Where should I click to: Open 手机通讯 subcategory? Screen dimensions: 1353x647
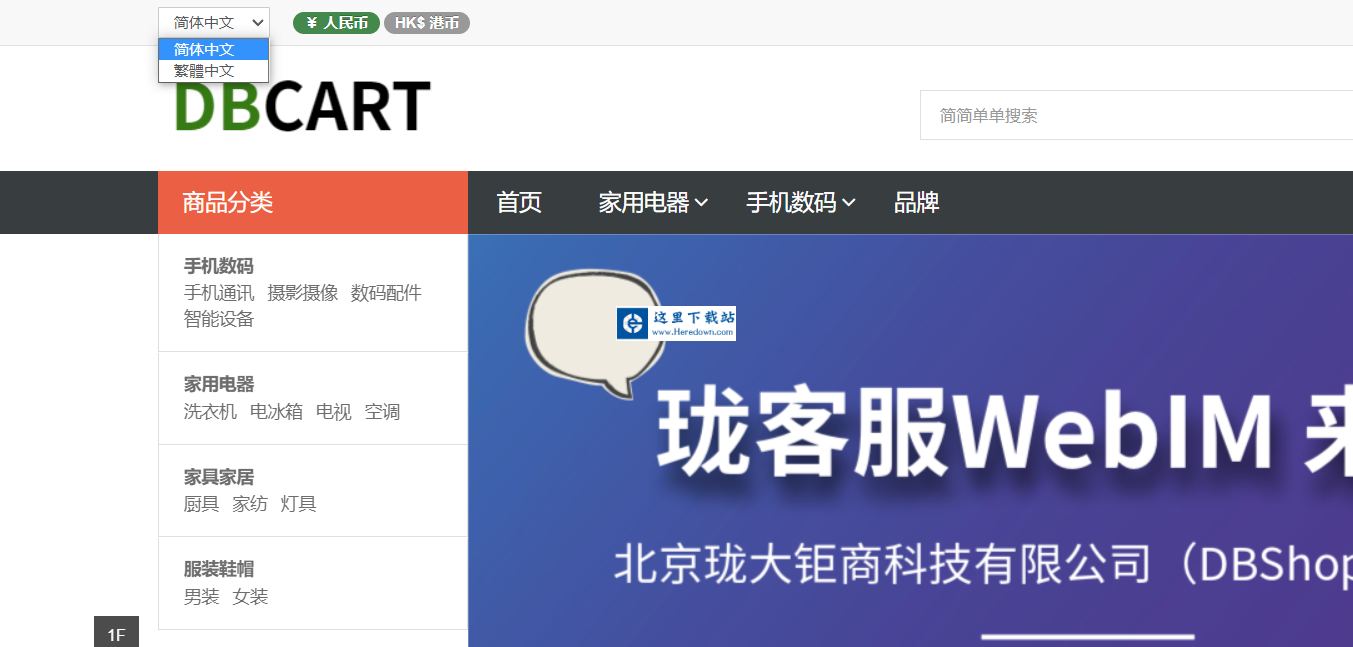219,293
